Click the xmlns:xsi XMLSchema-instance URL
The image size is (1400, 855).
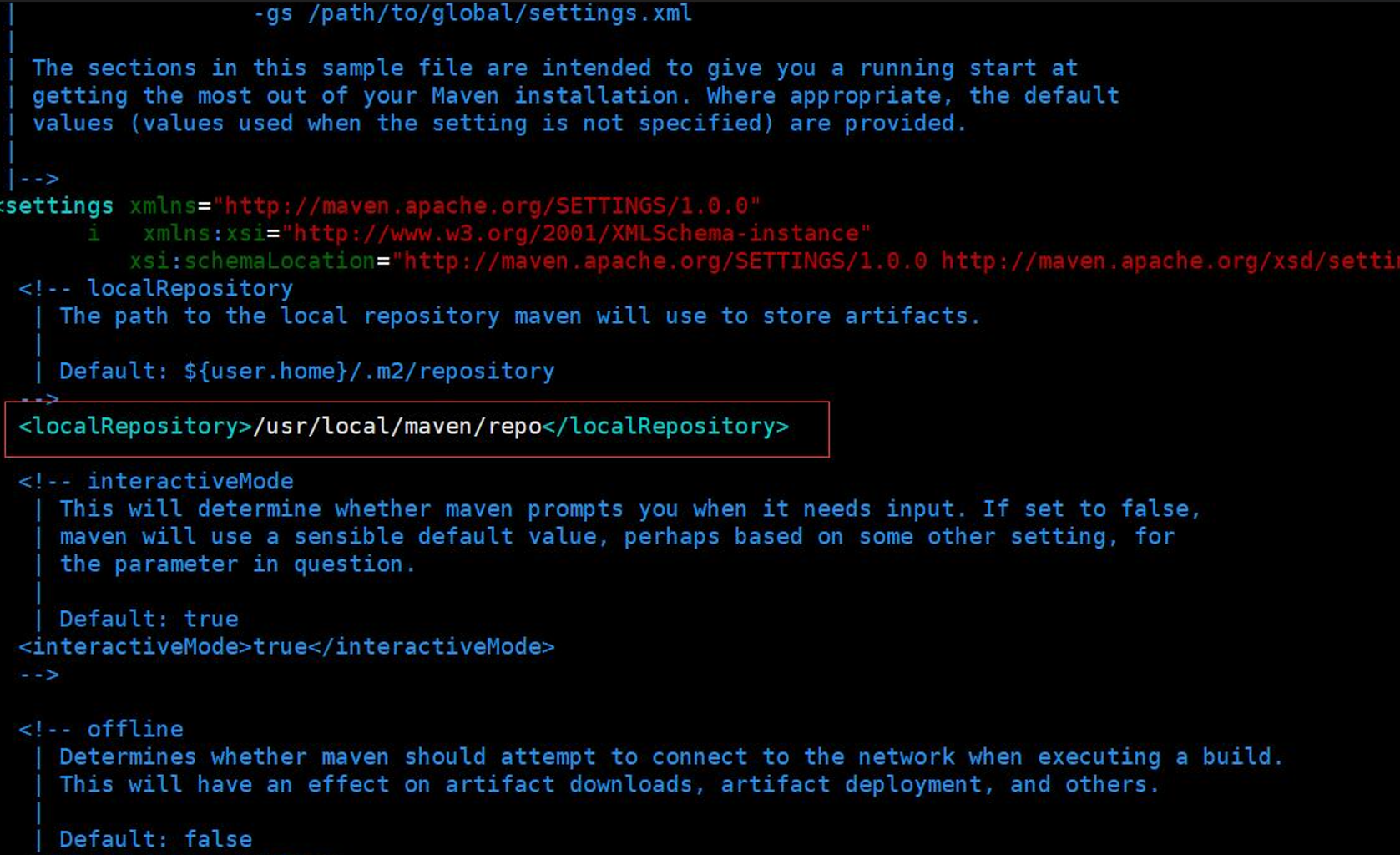[576, 233]
